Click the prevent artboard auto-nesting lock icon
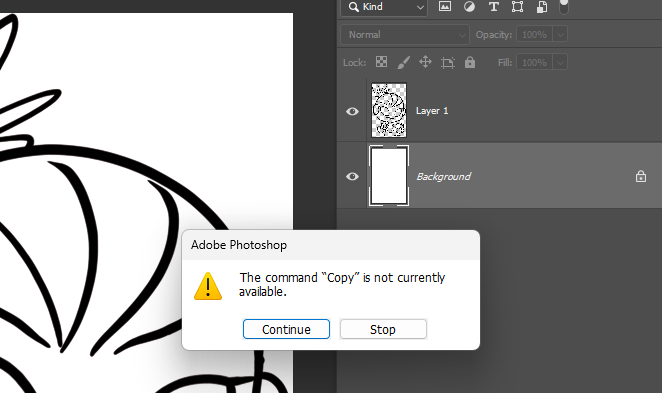 click(448, 62)
